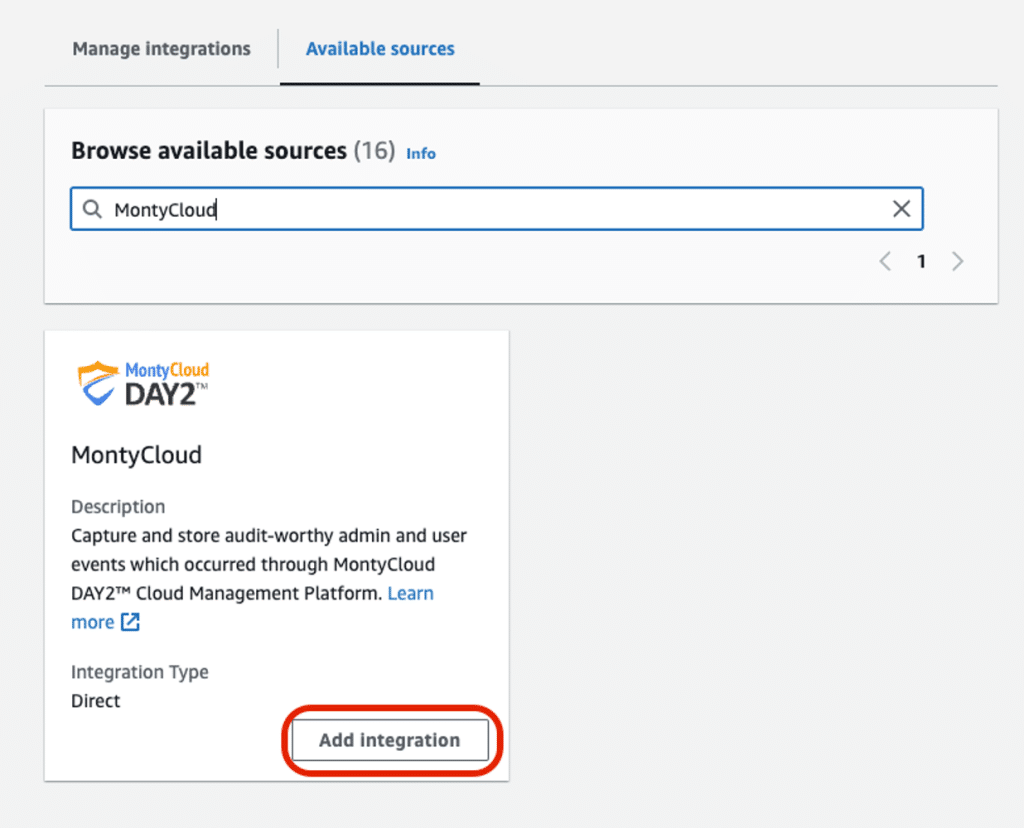Go to previous page with left chevron
Viewport: 1024px width, 828px height.
(x=885, y=262)
